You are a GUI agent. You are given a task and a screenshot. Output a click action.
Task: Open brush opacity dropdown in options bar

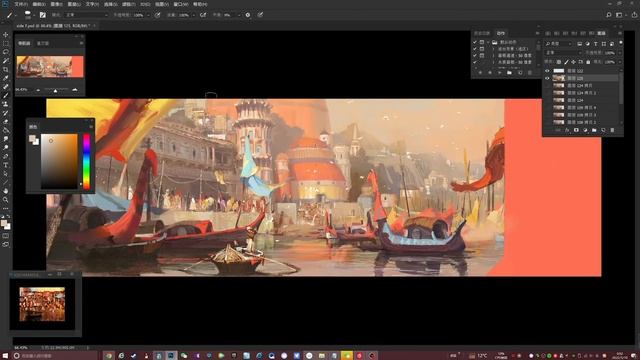pos(147,15)
